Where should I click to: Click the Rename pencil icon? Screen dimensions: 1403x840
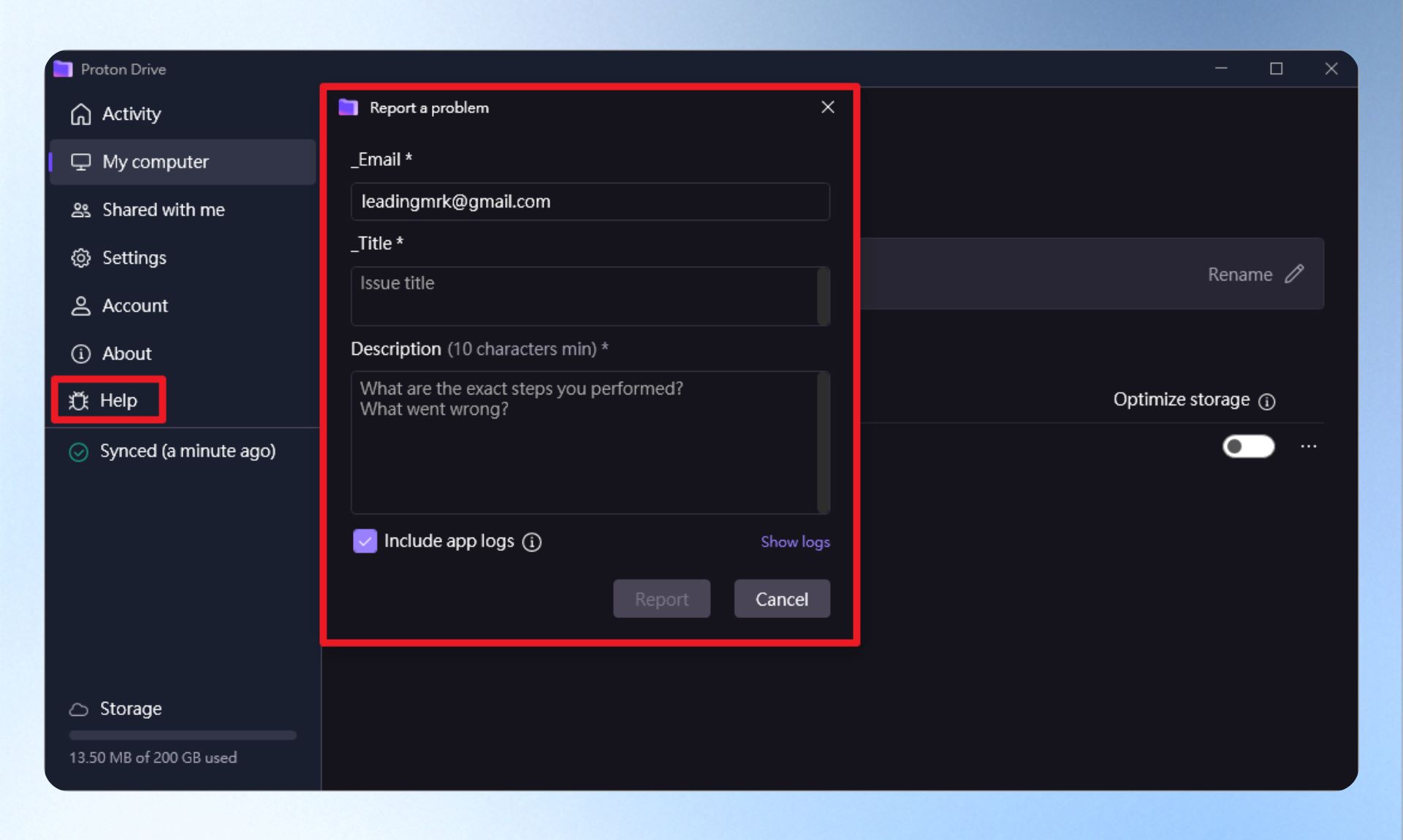pyautogui.click(x=1294, y=274)
